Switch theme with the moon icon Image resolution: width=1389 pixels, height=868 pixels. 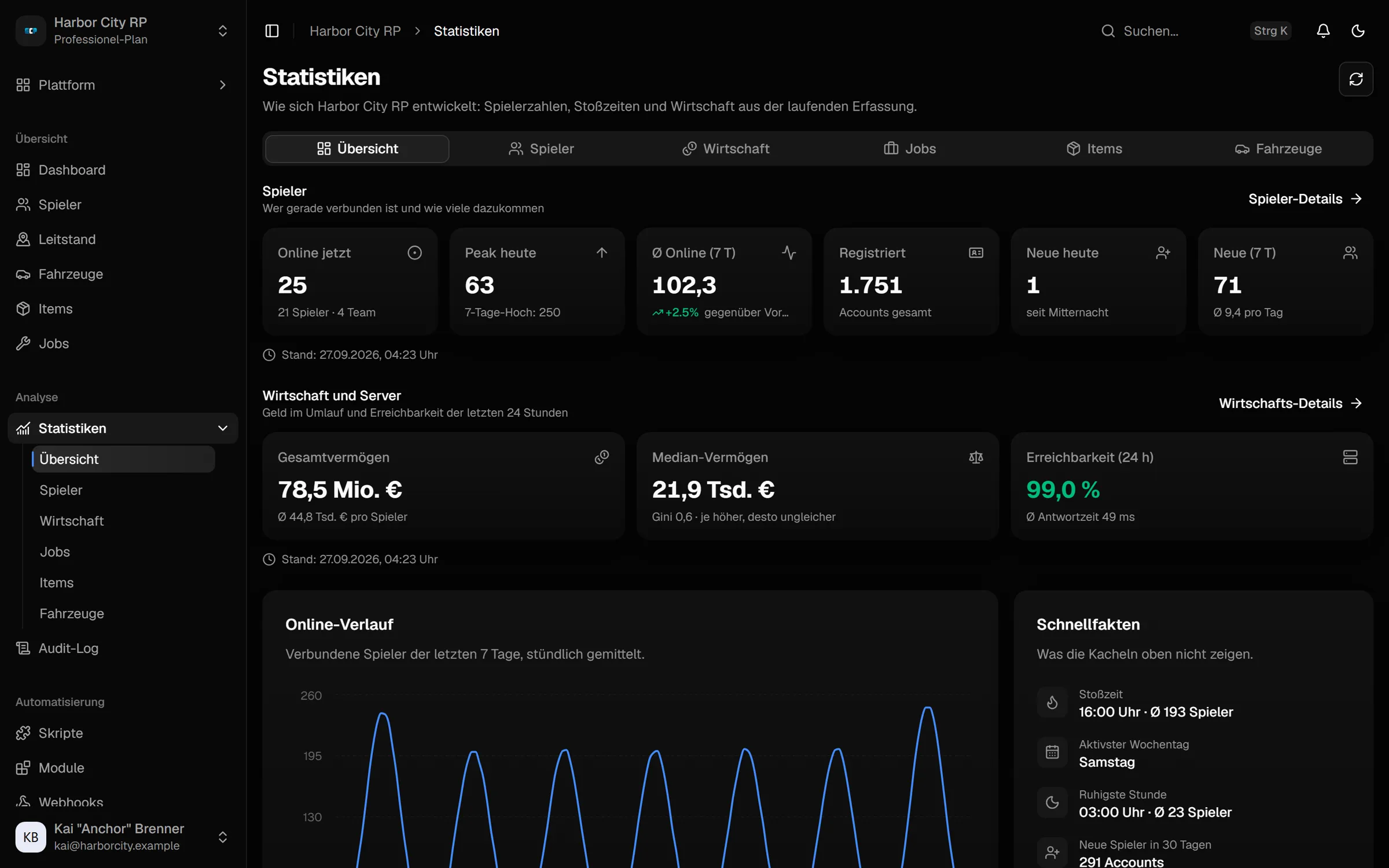(1358, 31)
